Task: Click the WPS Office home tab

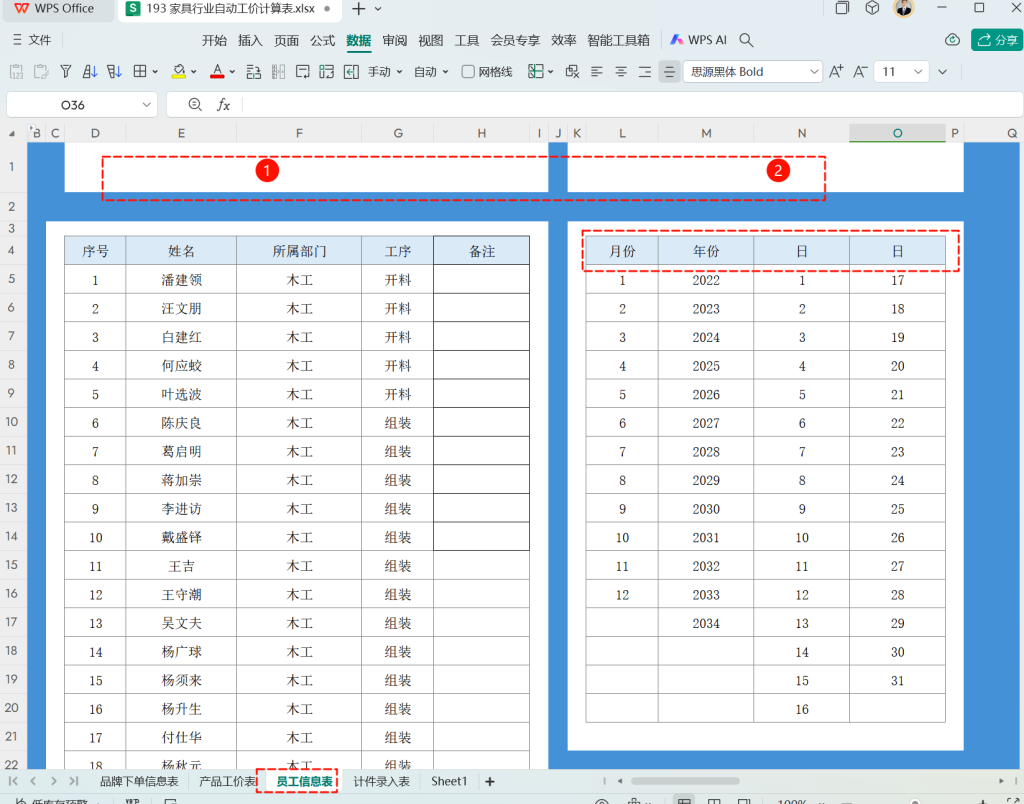Action: 56,9
